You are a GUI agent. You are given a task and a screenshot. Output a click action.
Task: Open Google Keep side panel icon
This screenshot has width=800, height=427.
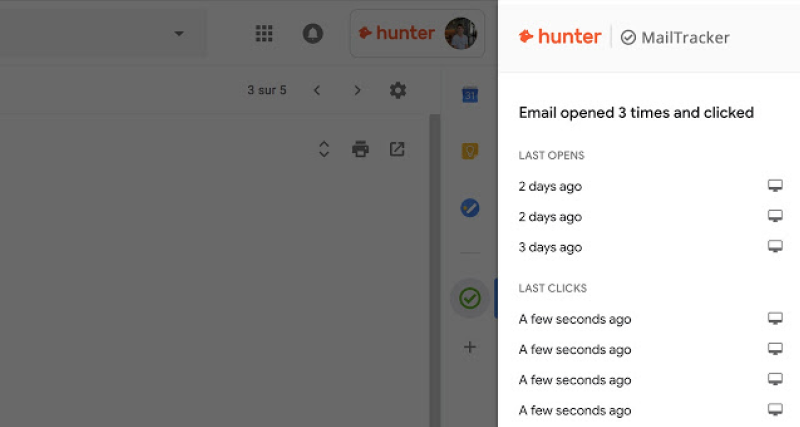(470, 150)
